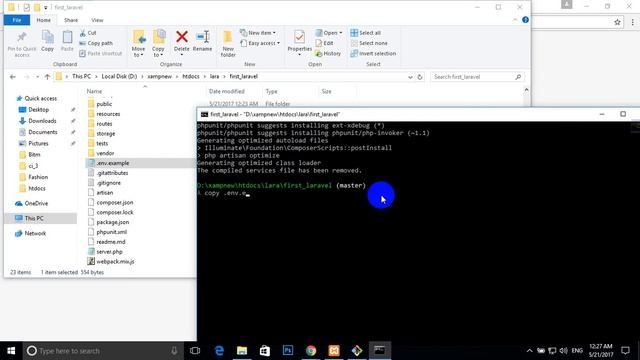Expand the address bar history dropdown

(410, 77)
